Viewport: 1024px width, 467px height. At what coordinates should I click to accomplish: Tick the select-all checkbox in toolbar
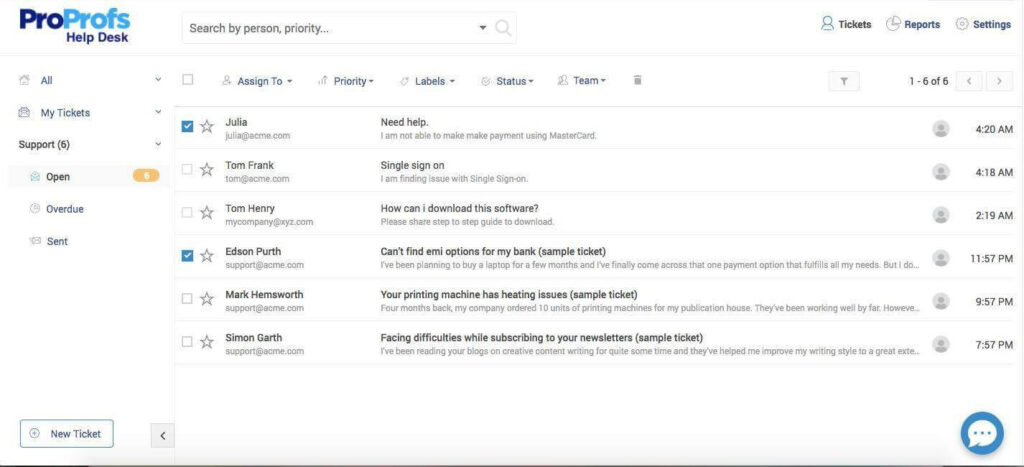188,80
